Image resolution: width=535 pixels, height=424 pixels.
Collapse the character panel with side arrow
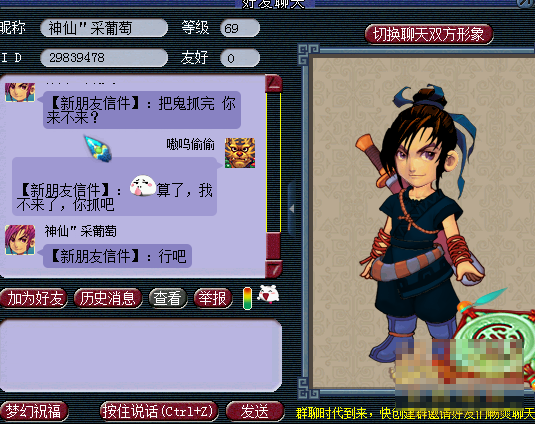(292, 208)
